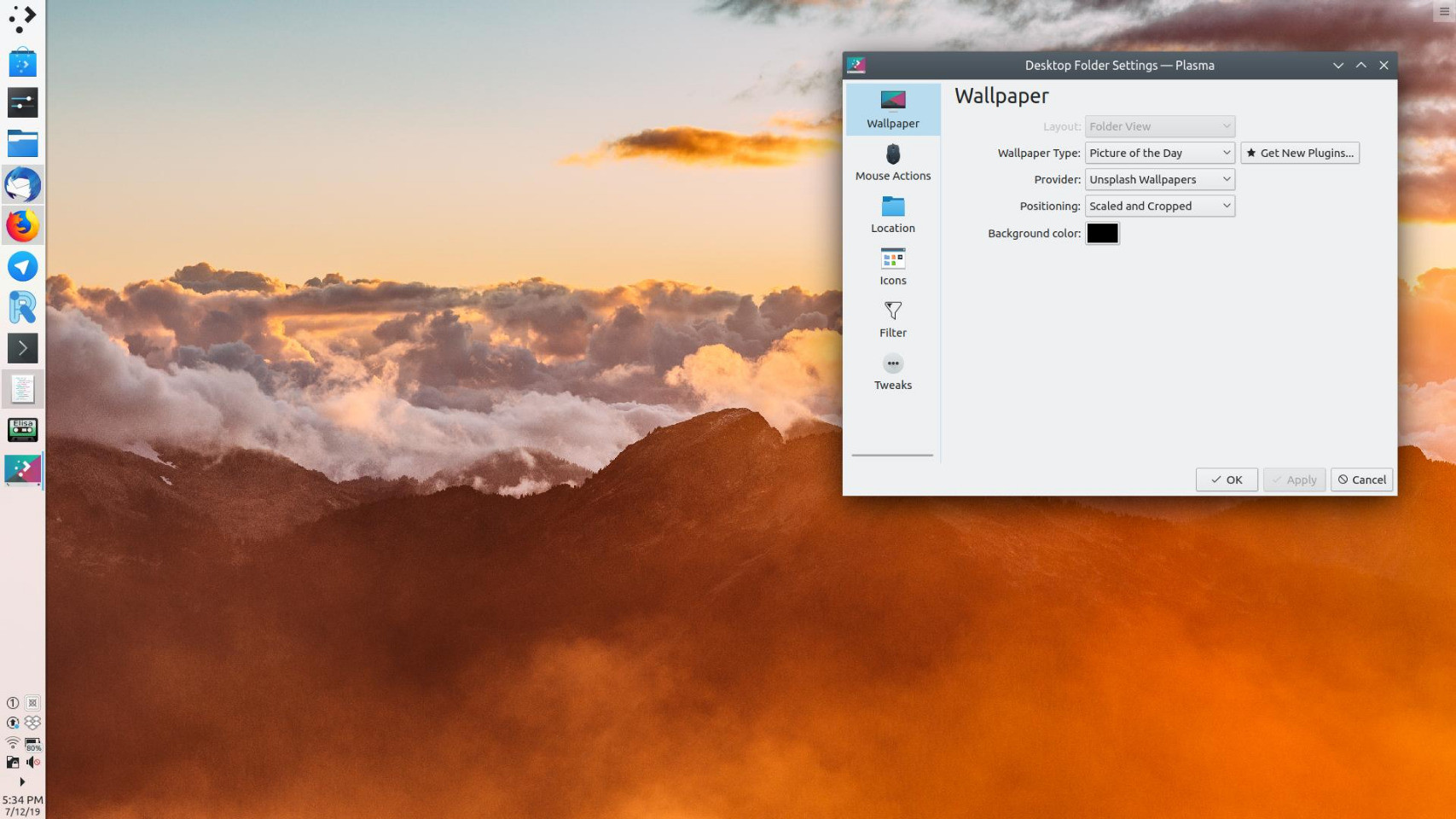Switch to the Wallpaper tab
This screenshot has height=819, width=1456.
(x=892, y=109)
